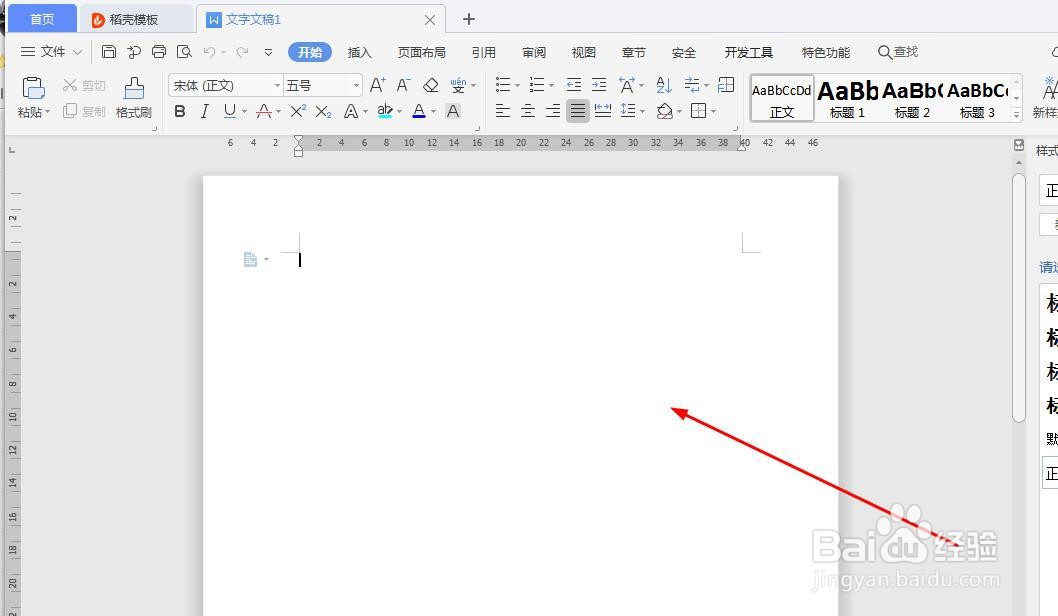Click the Sort A-Z icon

click(x=664, y=84)
